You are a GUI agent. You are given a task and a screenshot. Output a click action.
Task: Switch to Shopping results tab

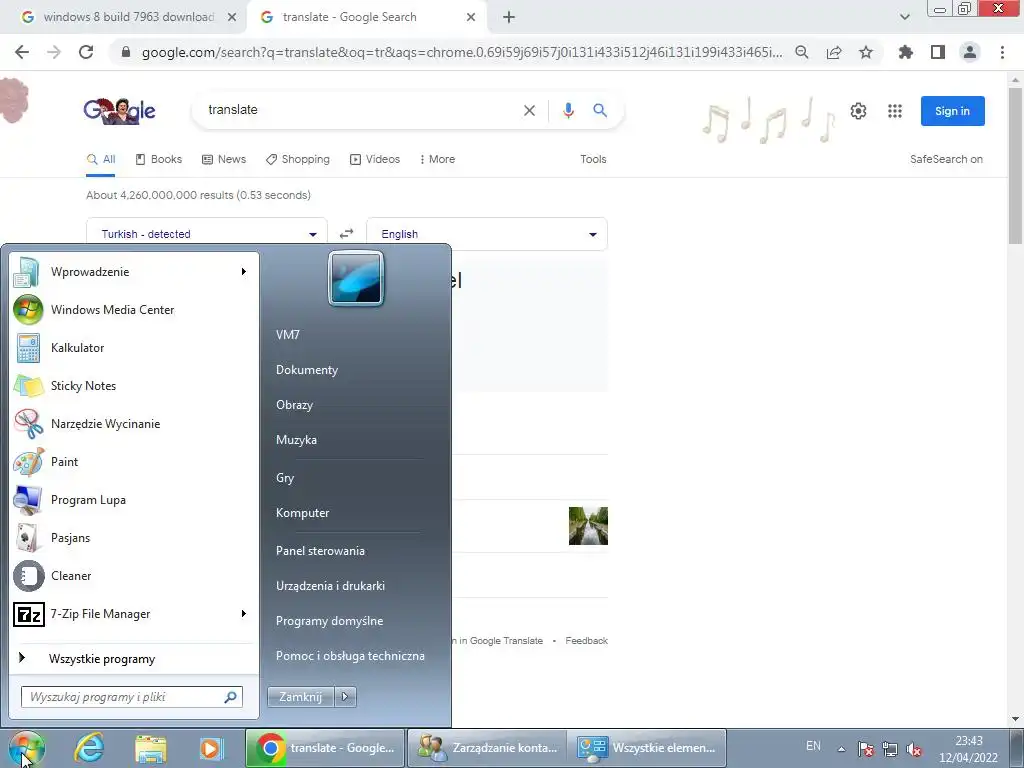298,159
